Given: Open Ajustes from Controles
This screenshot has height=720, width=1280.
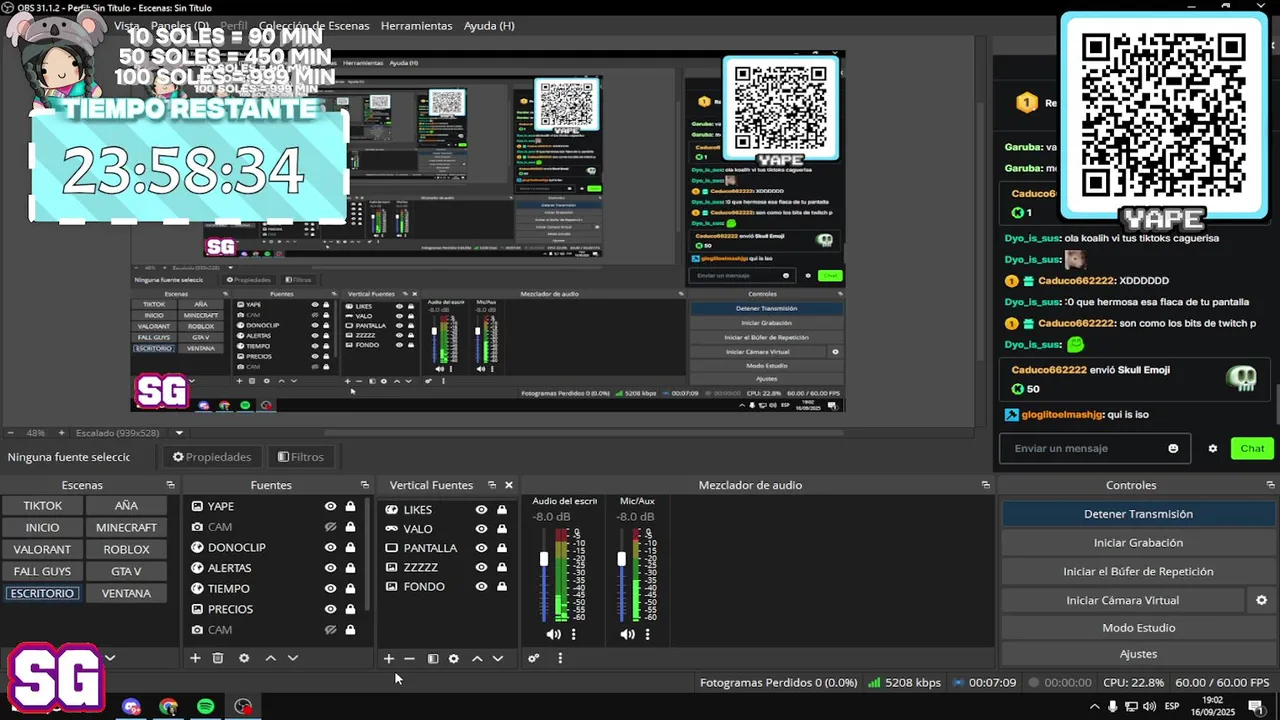Looking at the screenshot, I should point(1138,654).
